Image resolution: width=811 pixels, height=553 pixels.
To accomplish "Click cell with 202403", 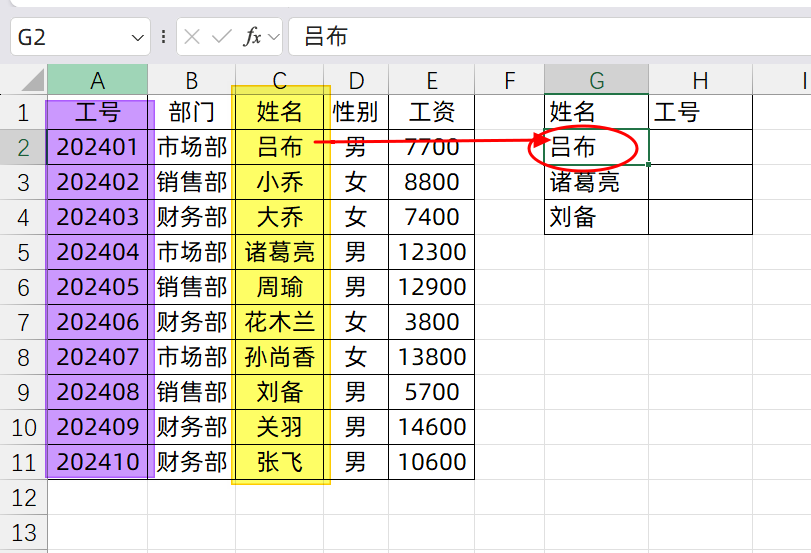I will pos(97,217).
